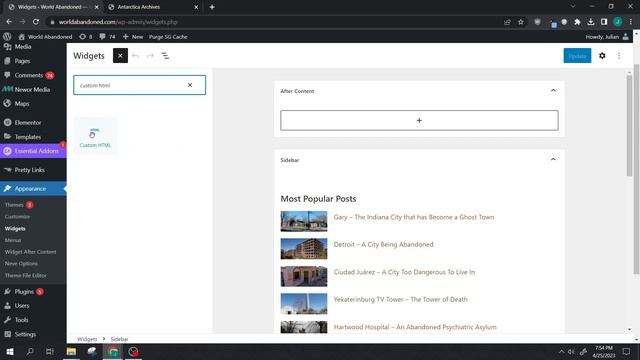The height and width of the screenshot is (360, 640).
Task: Open browser extensions puzzle icon
Action: pos(577,22)
